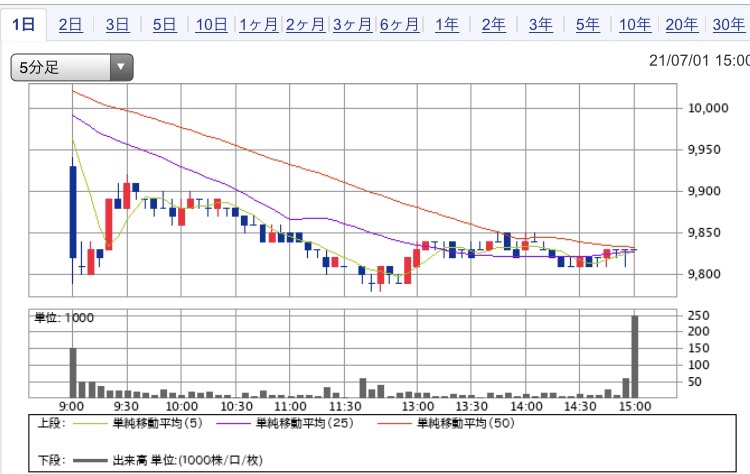
Task: Select the 20年 period link
Action: [682, 24]
